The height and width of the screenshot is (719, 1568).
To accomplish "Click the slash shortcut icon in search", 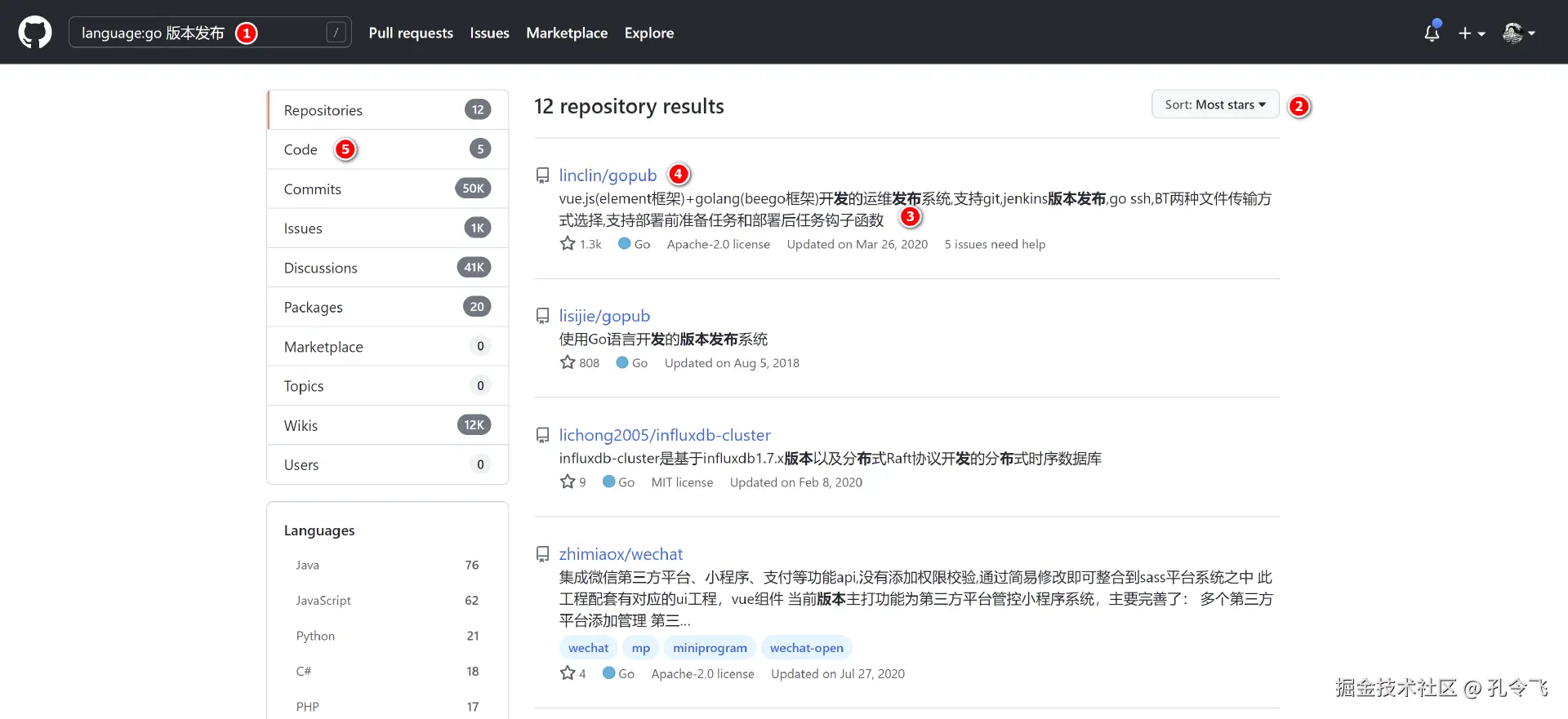I will coord(336,33).
